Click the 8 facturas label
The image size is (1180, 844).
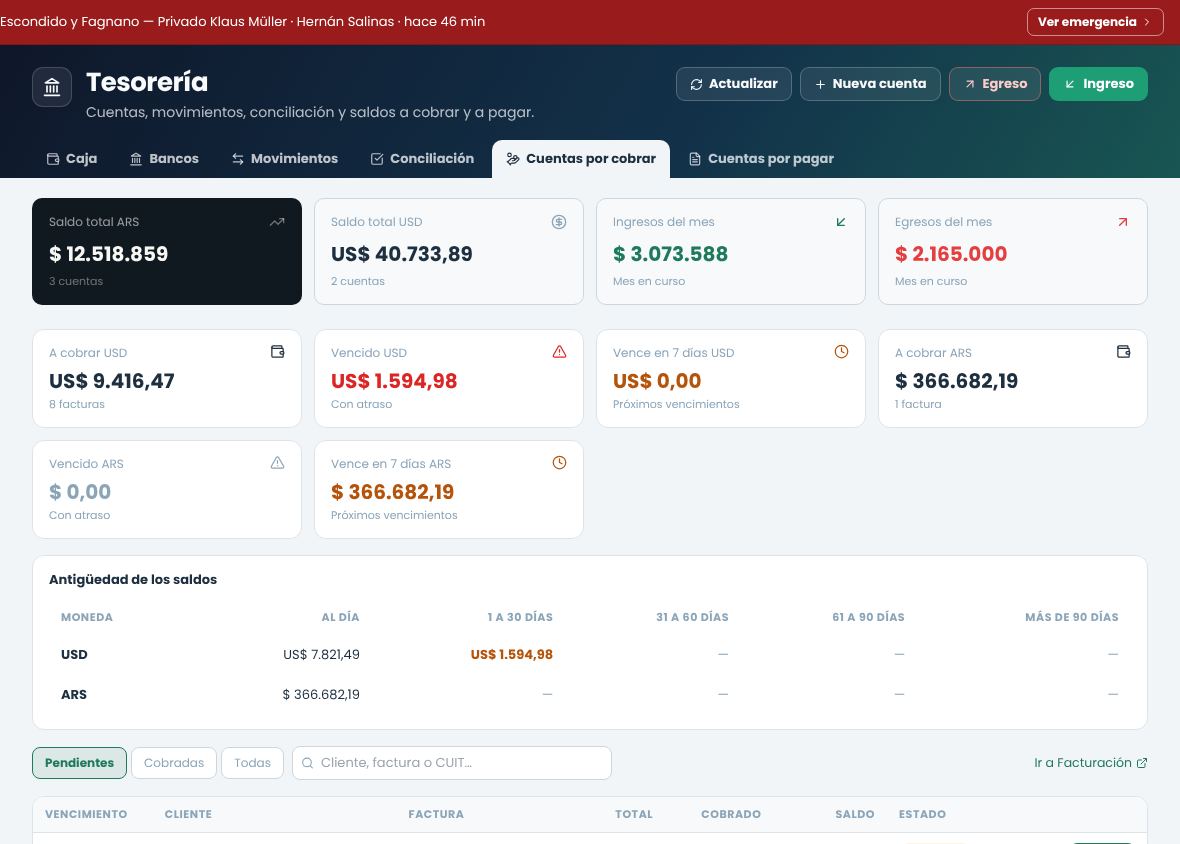(x=77, y=404)
